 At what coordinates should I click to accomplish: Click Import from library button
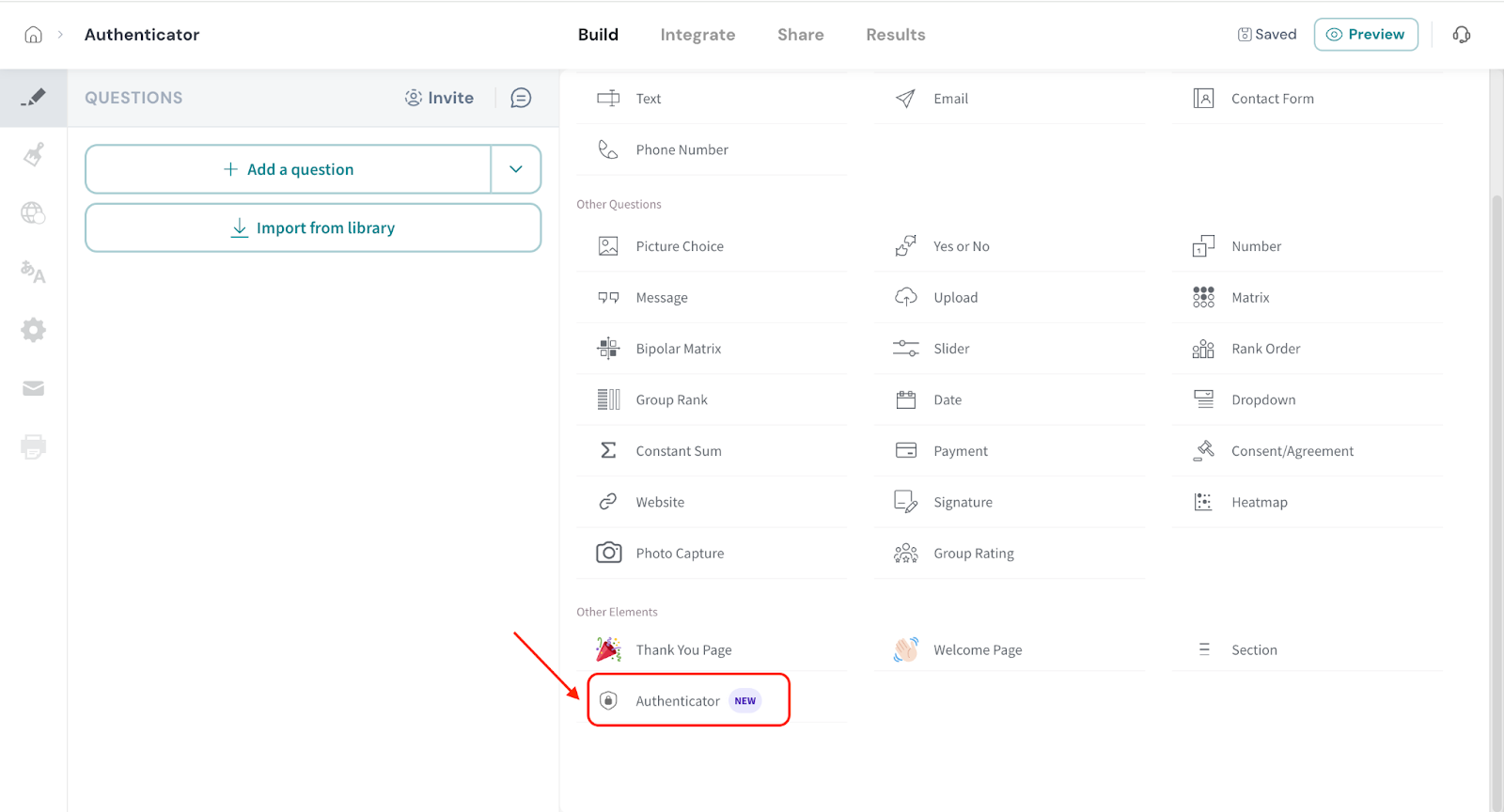pos(313,228)
